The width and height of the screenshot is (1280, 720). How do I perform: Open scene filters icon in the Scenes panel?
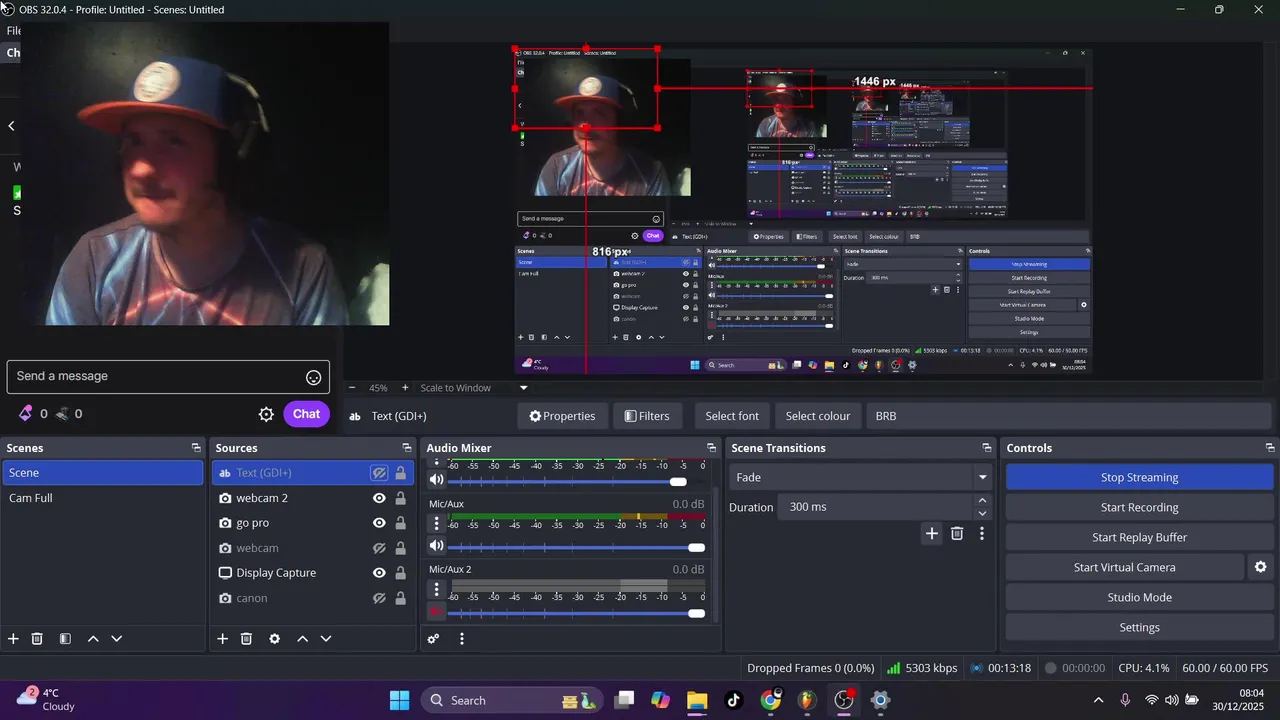(x=65, y=638)
